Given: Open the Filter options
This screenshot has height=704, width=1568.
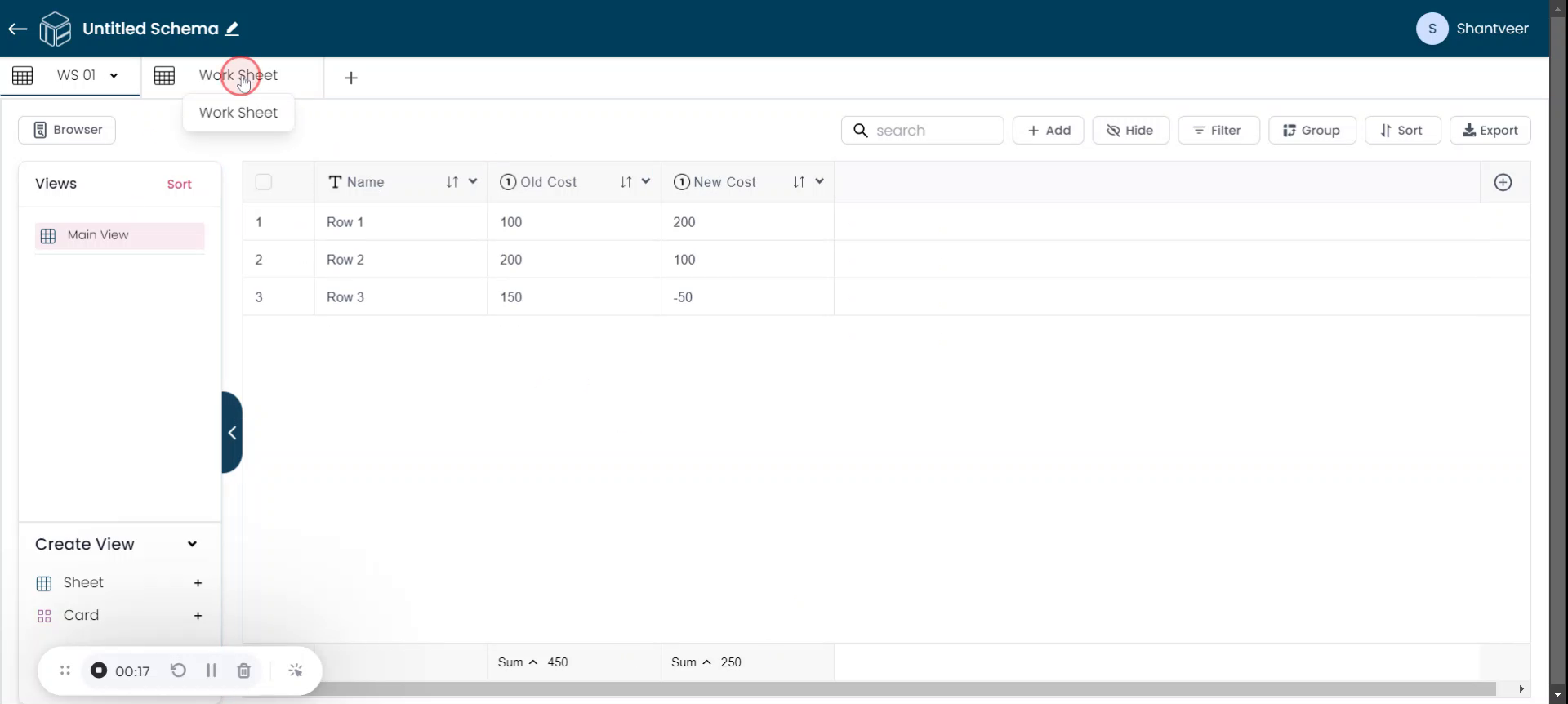Looking at the screenshot, I should [x=1218, y=131].
